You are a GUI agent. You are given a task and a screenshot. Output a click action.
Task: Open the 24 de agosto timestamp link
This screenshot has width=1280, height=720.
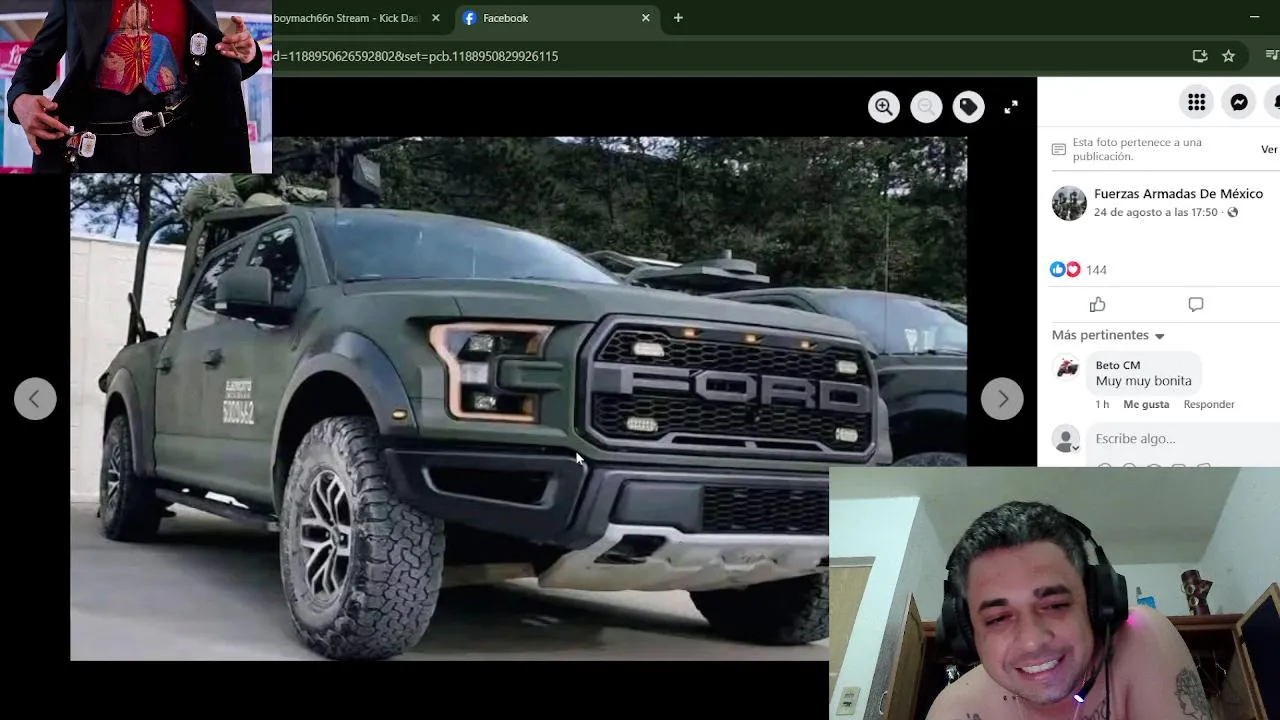pyautogui.click(x=1155, y=213)
